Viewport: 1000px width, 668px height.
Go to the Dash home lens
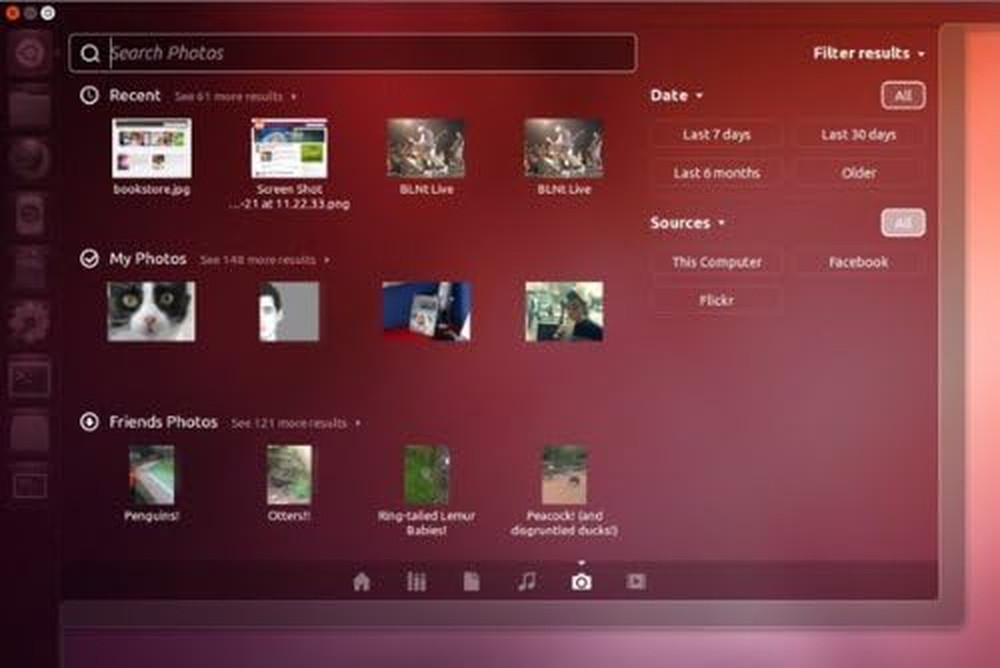tap(360, 580)
